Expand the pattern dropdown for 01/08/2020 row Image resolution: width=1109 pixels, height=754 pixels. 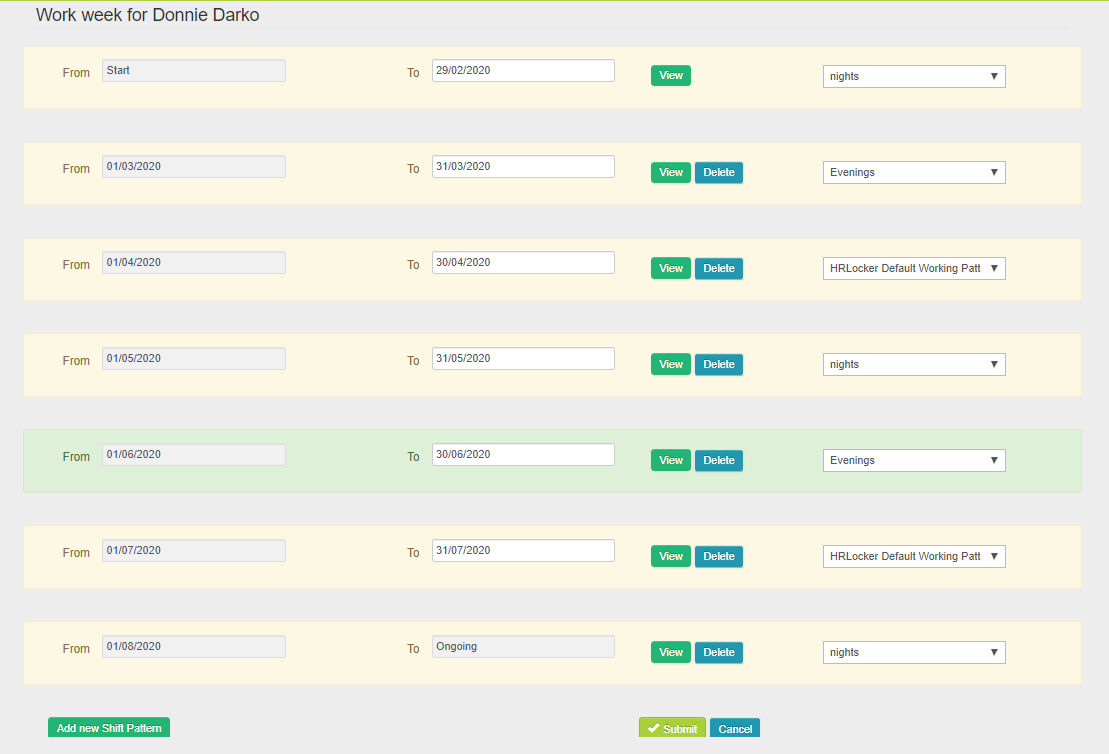click(x=913, y=652)
